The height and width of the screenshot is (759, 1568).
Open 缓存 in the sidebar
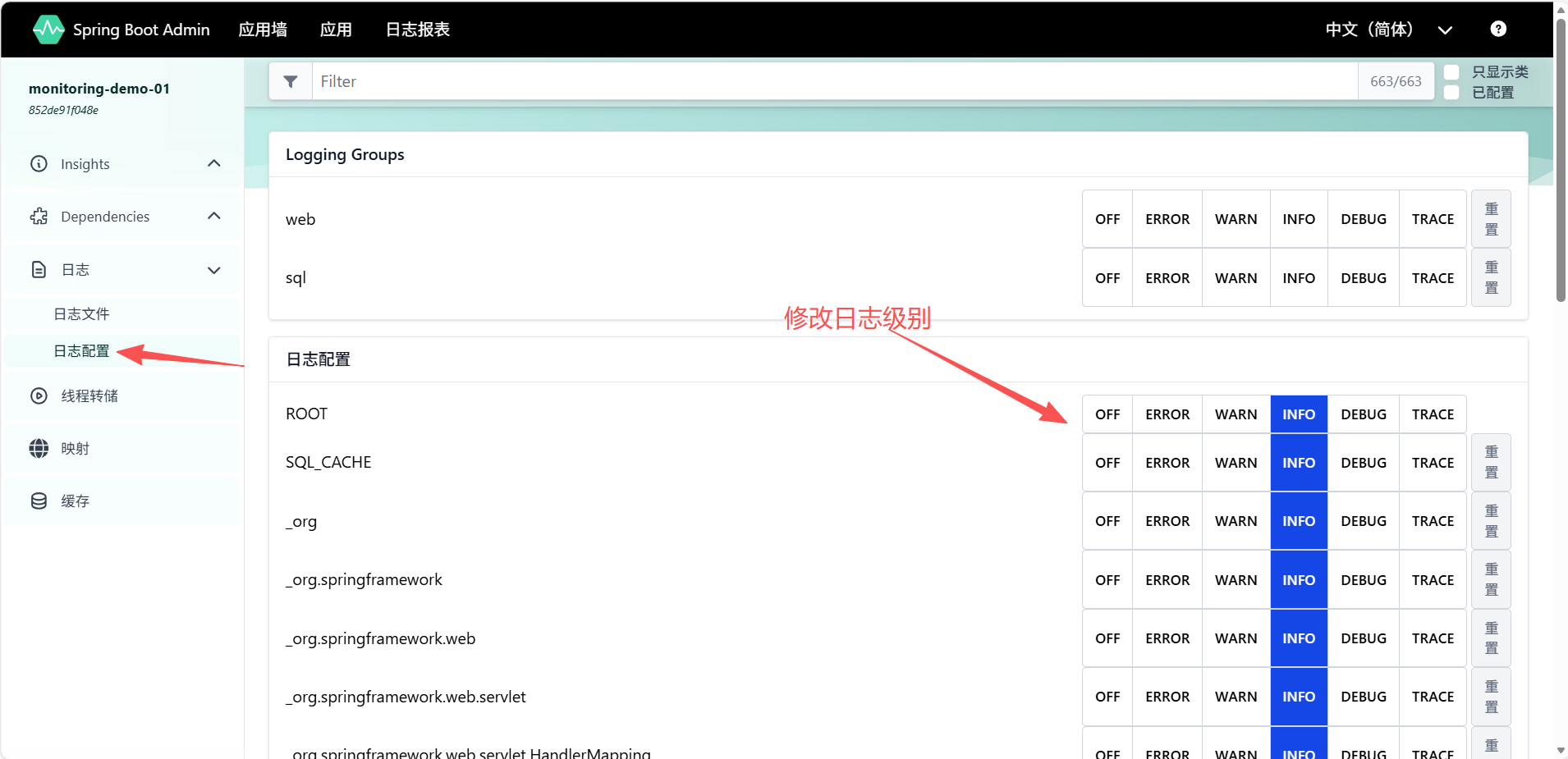coord(122,501)
